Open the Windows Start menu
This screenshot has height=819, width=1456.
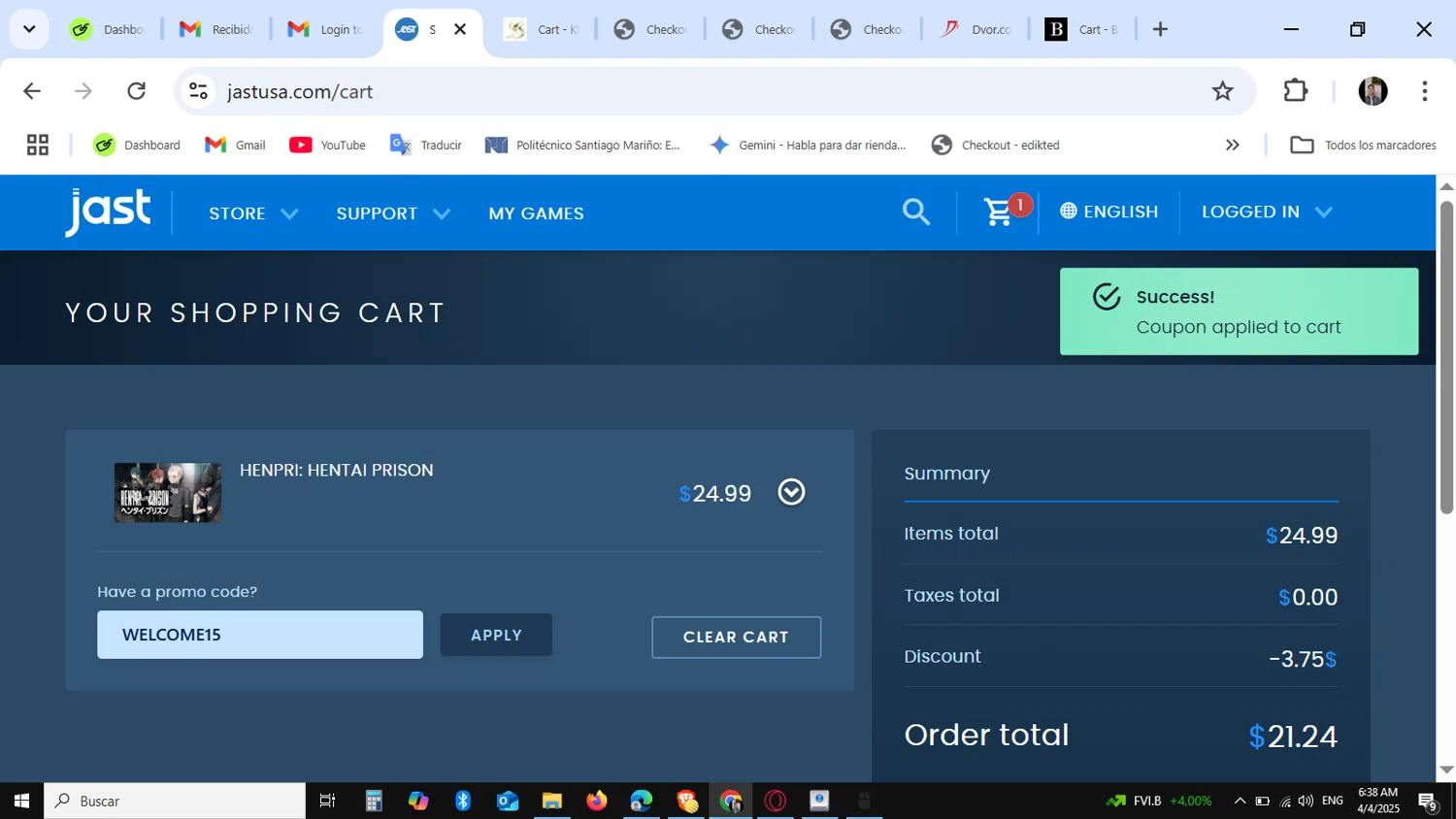pyautogui.click(x=21, y=801)
